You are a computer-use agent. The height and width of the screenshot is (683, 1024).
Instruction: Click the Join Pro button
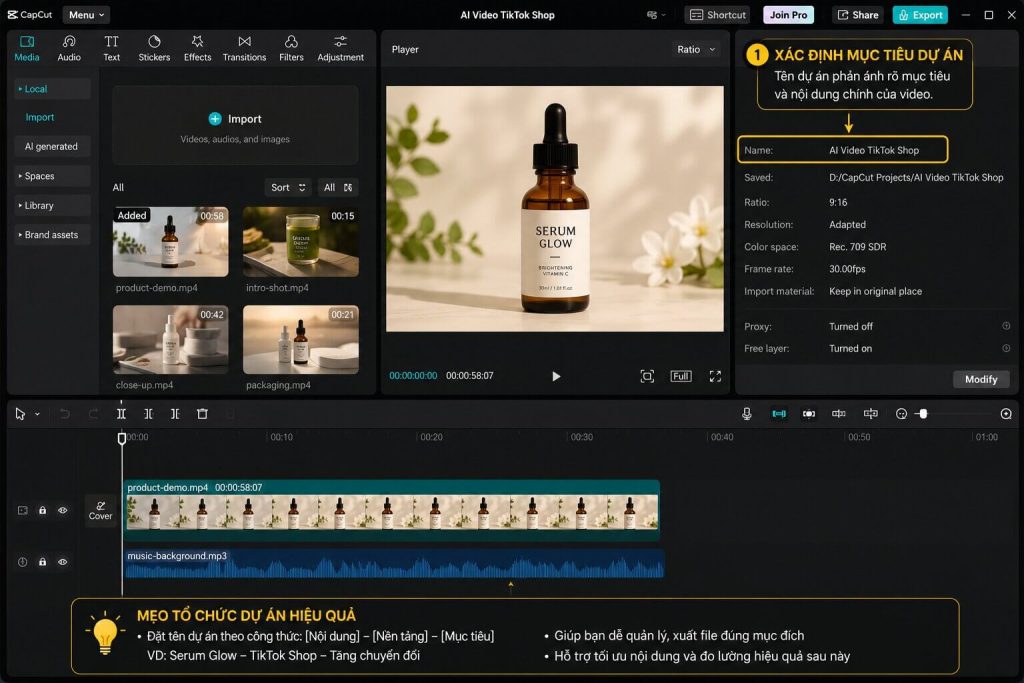click(x=788, y=14)
